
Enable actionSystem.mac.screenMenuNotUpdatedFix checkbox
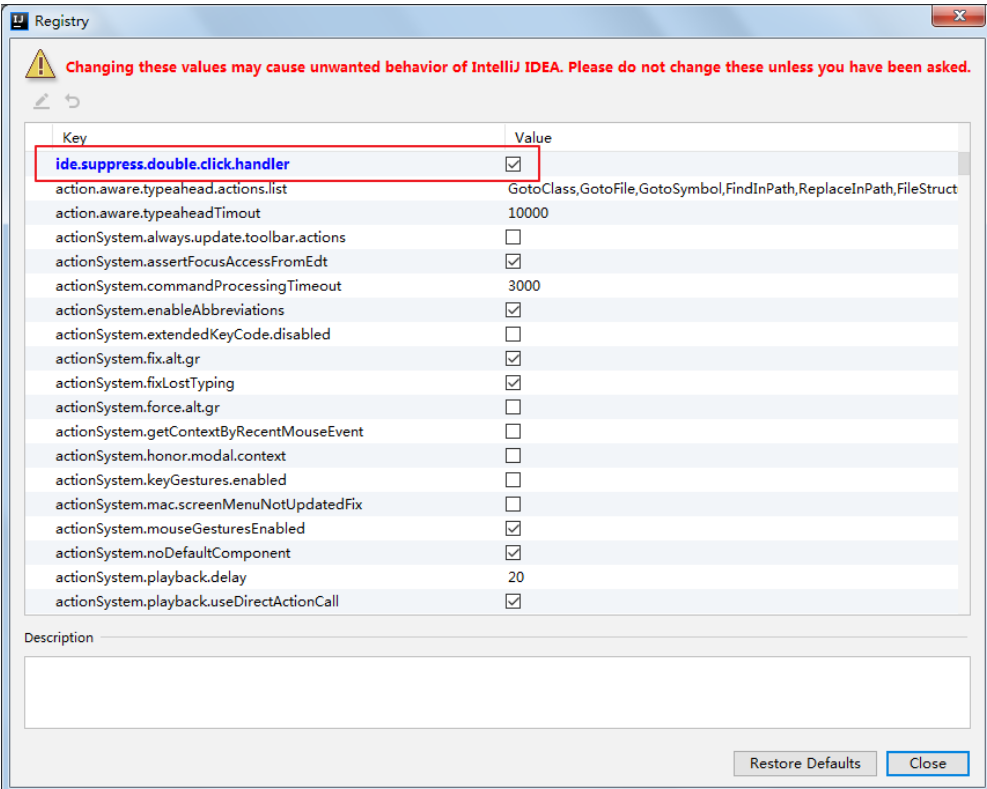point(513,504)
